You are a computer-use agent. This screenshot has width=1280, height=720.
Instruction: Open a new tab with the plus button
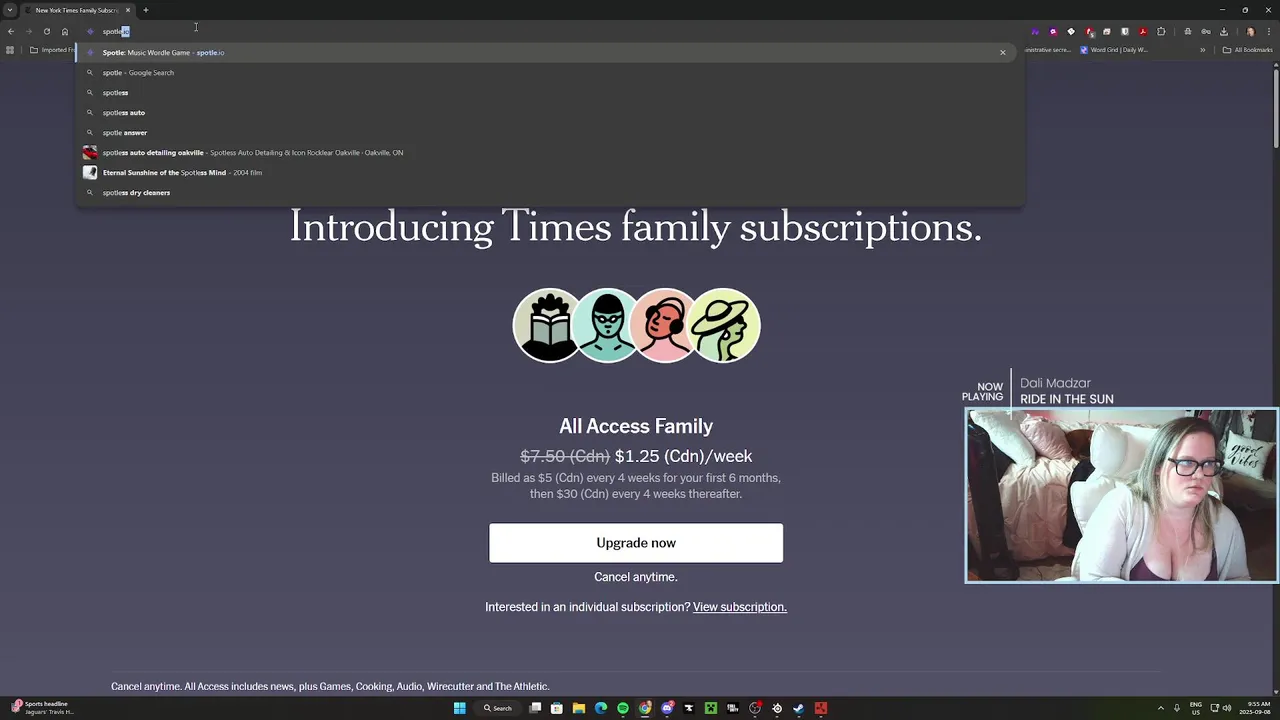[145, 10]
